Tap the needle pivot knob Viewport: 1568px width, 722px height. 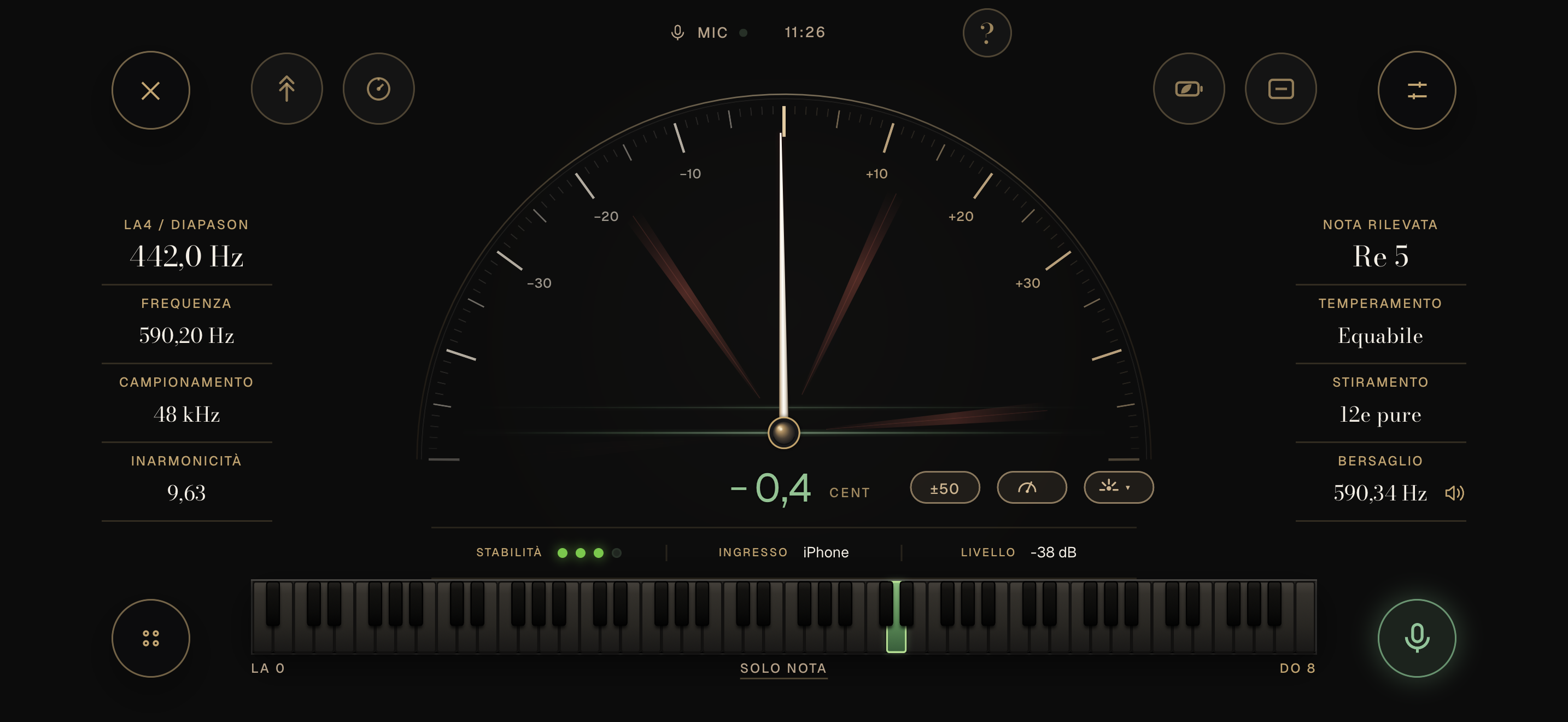point(783,433)
